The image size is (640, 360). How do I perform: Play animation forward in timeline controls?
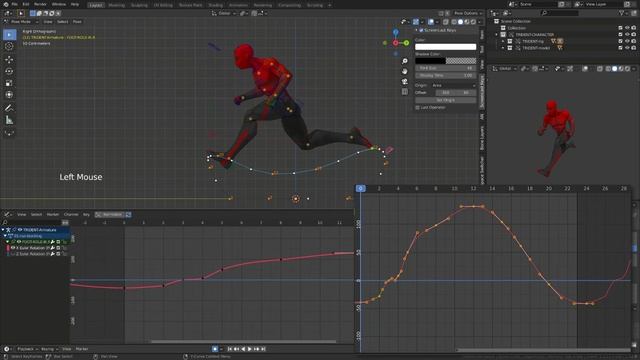(250, 349)
